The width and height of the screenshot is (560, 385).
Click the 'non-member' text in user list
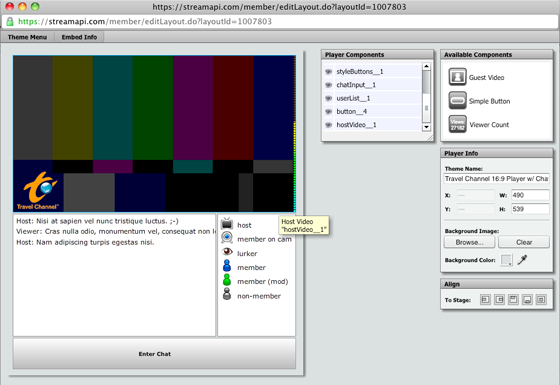point(259,296)
